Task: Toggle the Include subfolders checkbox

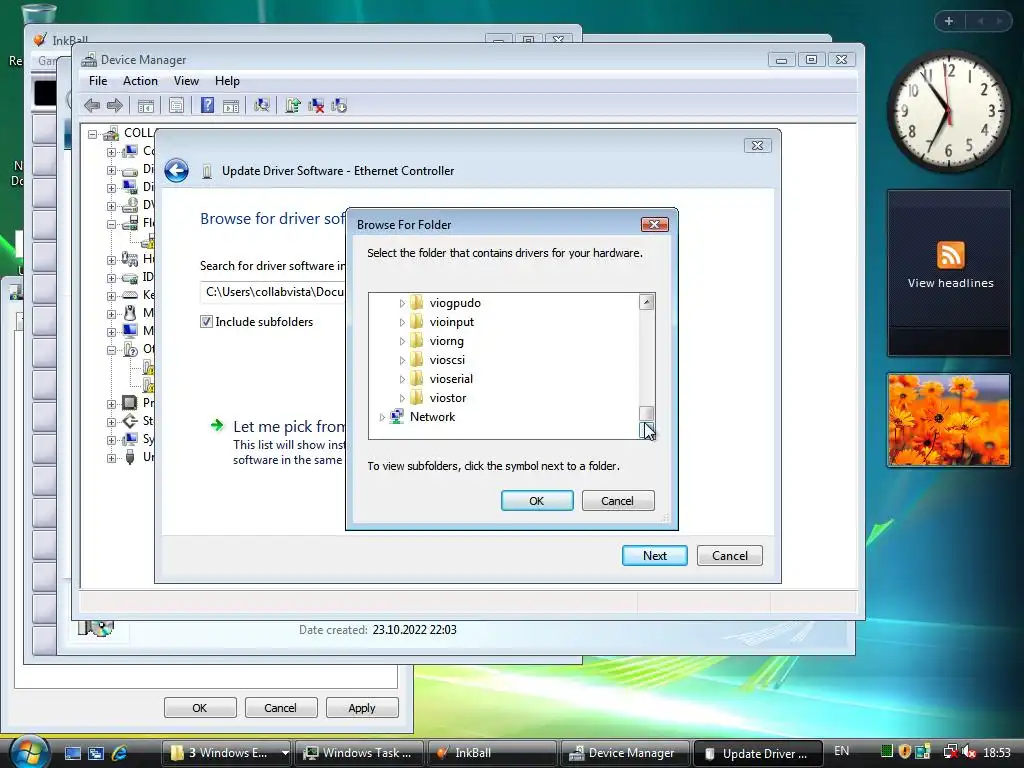Action: (x=206, y=321)
